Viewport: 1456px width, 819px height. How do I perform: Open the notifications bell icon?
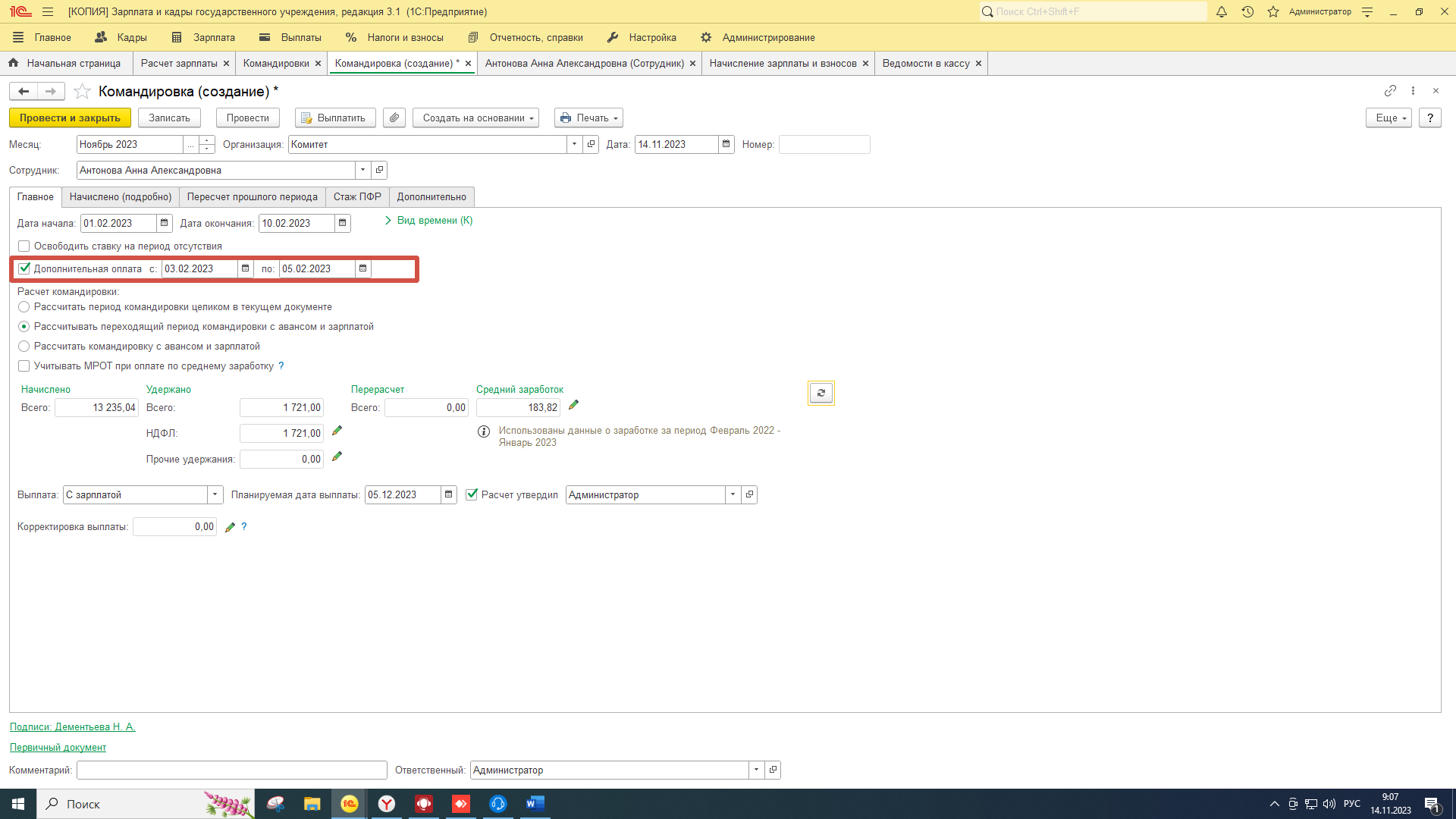[x=1221, y=11]
